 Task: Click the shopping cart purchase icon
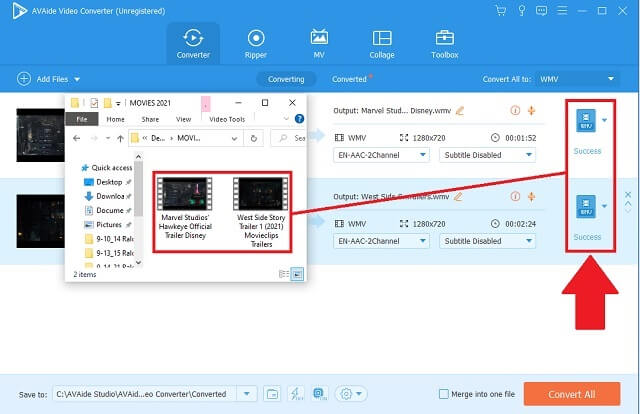500,11
